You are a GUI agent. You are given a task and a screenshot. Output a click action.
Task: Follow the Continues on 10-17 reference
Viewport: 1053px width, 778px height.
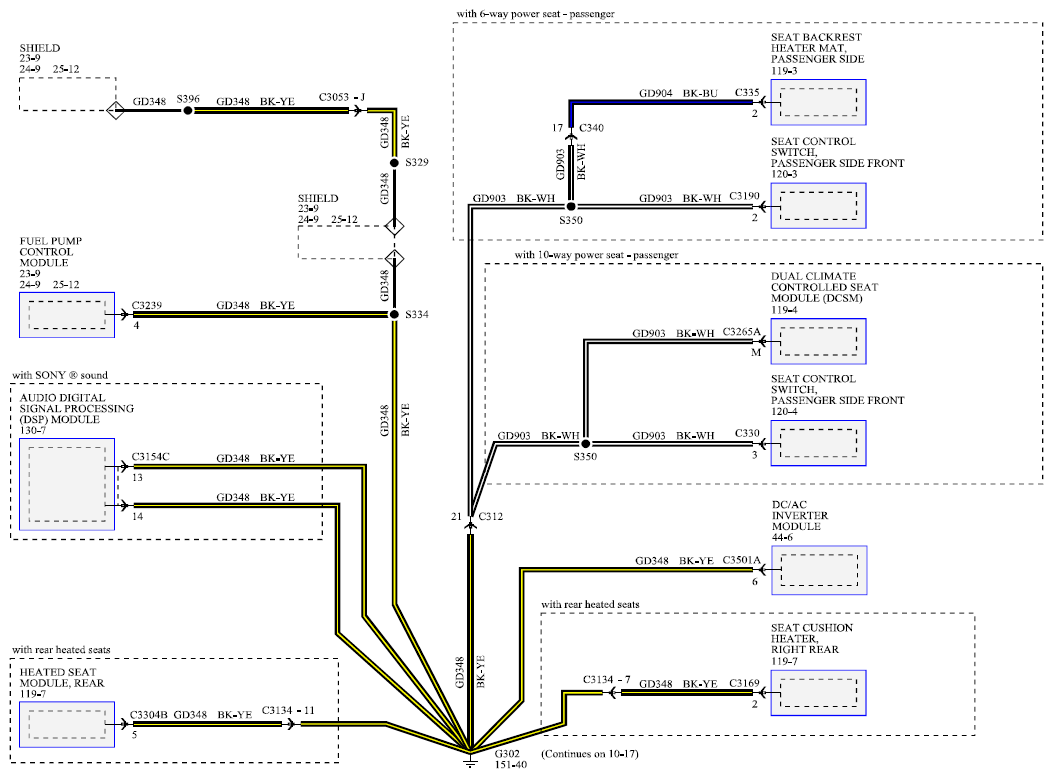(590, 754)
